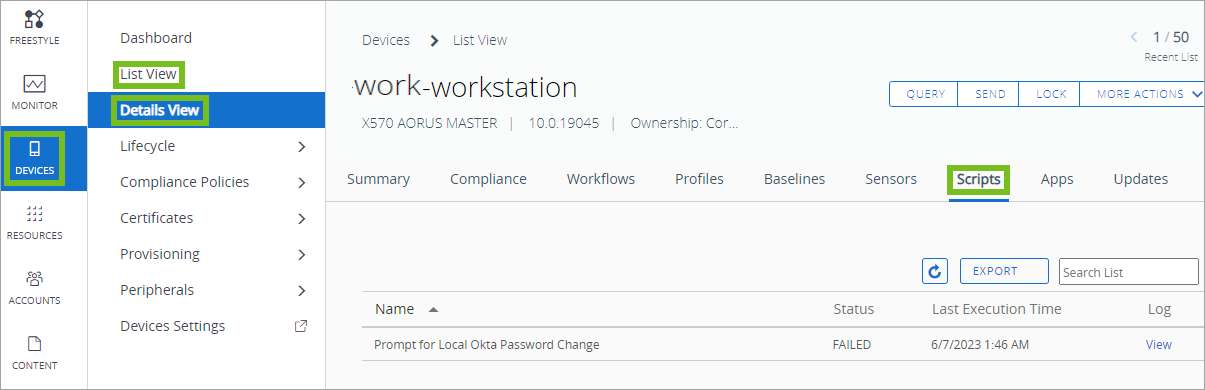Click the refresh list icon button
This screenshot has height=390, width=1205.
coord(935,271)
